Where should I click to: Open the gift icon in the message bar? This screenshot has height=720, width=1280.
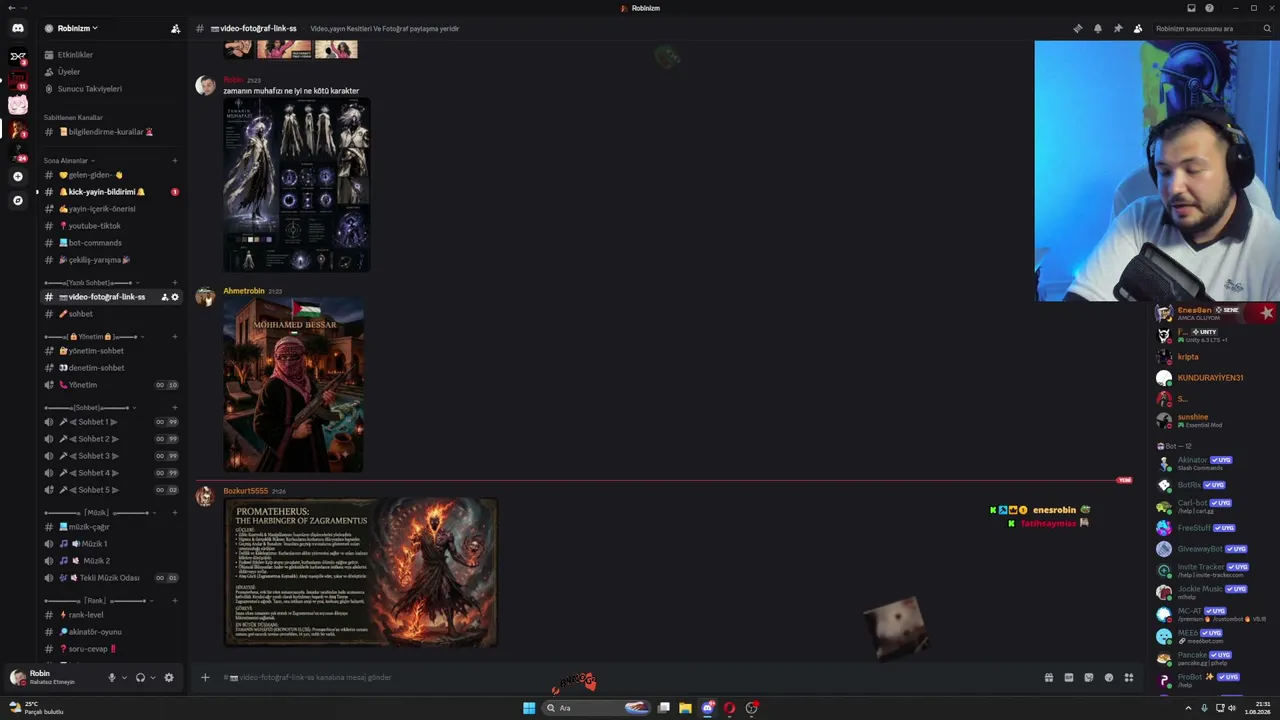(1049, 677)
